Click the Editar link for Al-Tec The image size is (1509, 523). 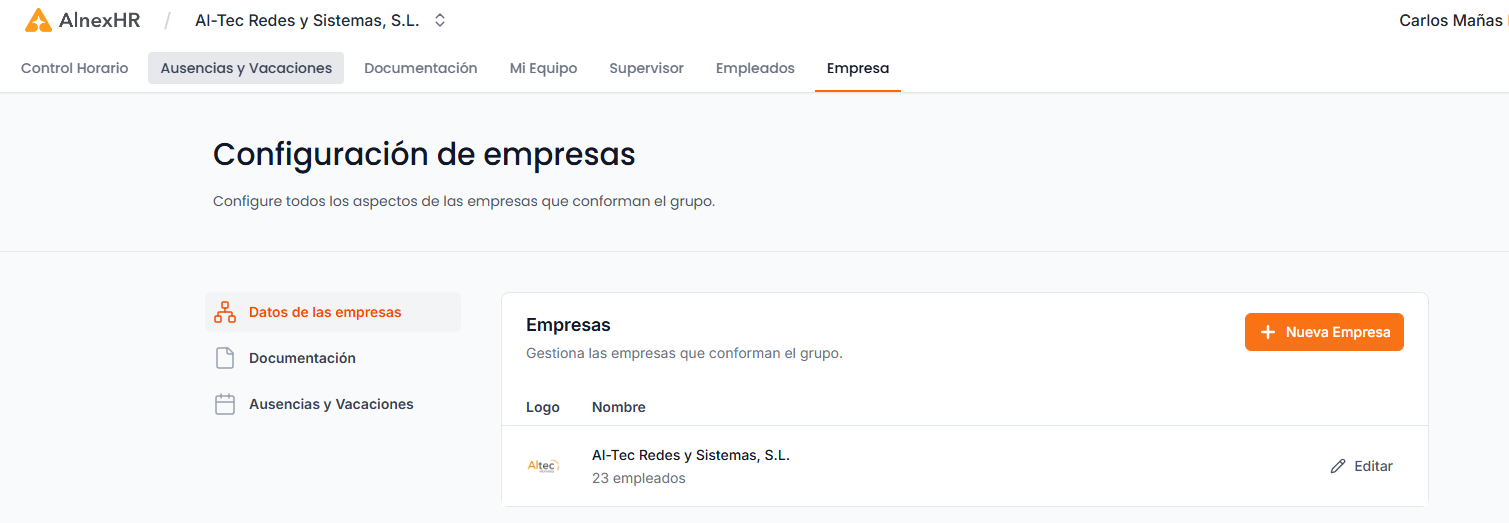point(1372,466)
